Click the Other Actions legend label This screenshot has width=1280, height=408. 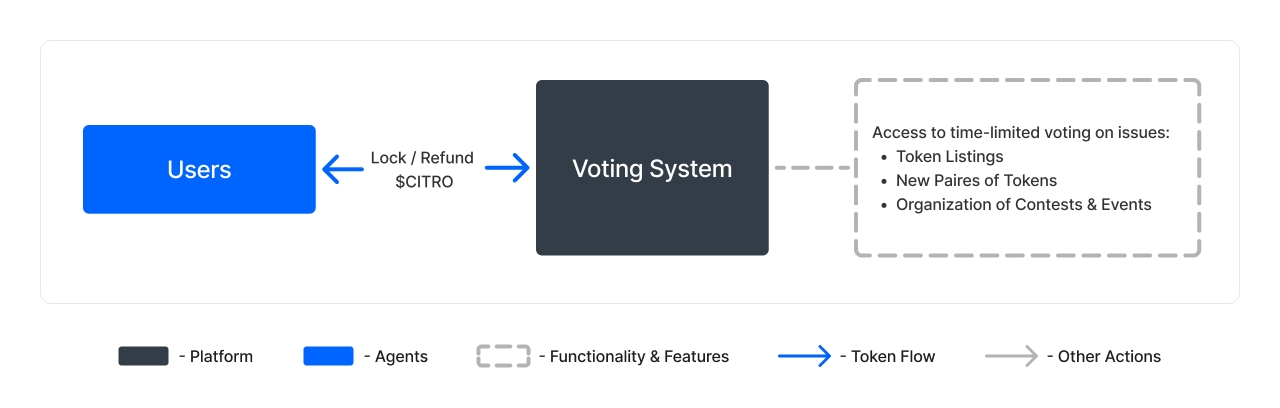(x=1108, y=357)
